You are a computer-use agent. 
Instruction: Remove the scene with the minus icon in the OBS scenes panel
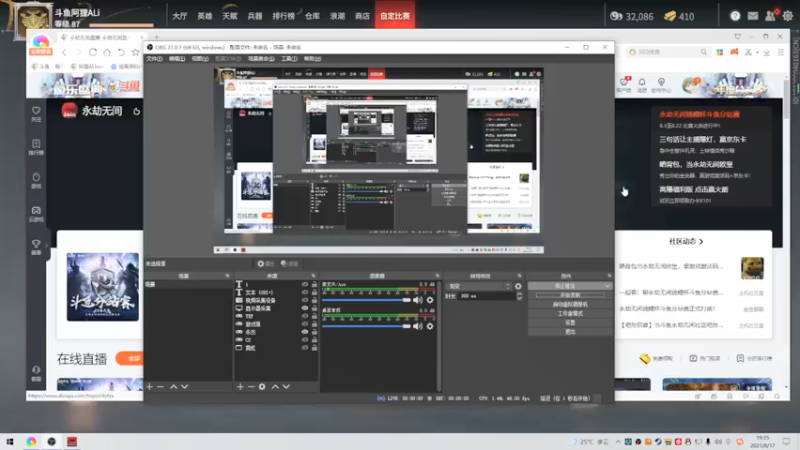(x=161, y=387)
